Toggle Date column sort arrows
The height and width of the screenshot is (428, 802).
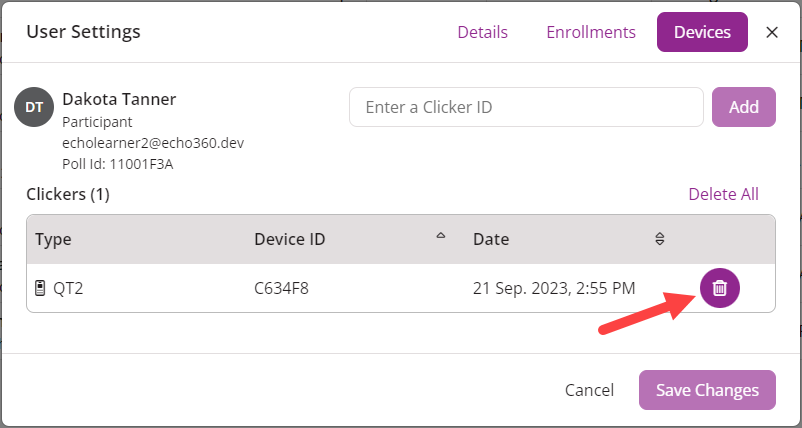pos(659,239)
